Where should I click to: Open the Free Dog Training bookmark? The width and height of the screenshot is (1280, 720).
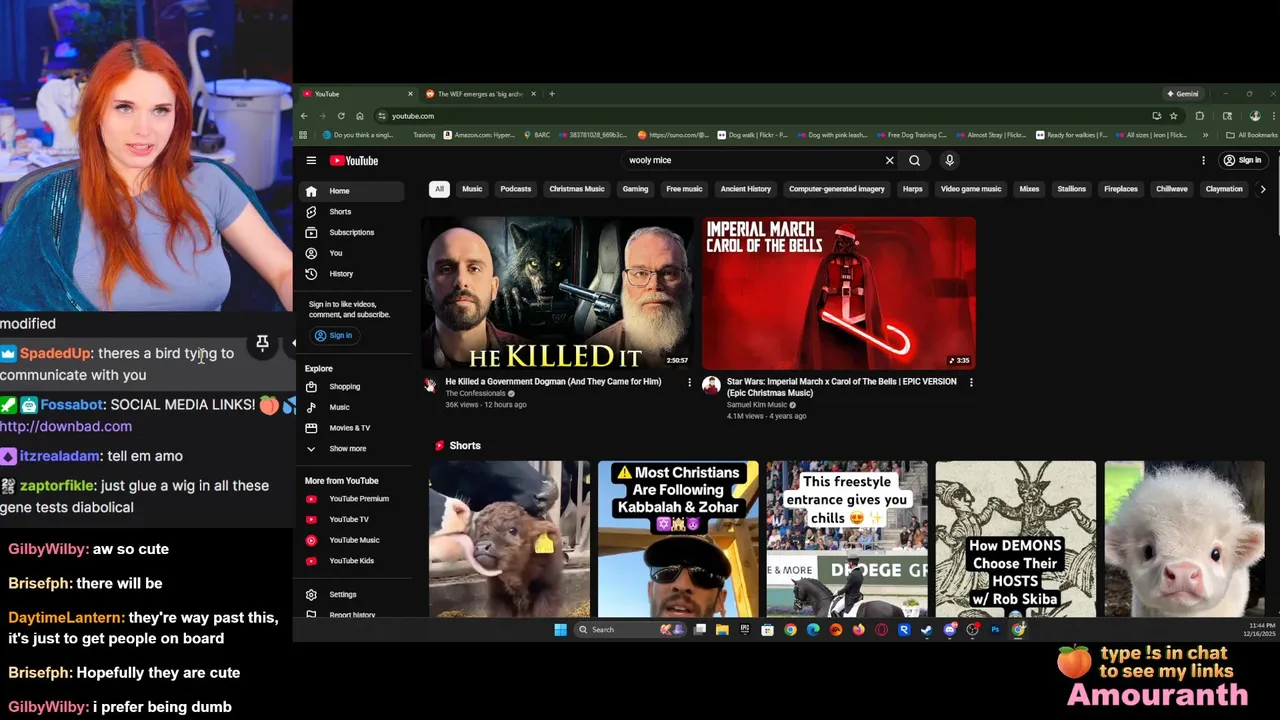coord(911,135)
